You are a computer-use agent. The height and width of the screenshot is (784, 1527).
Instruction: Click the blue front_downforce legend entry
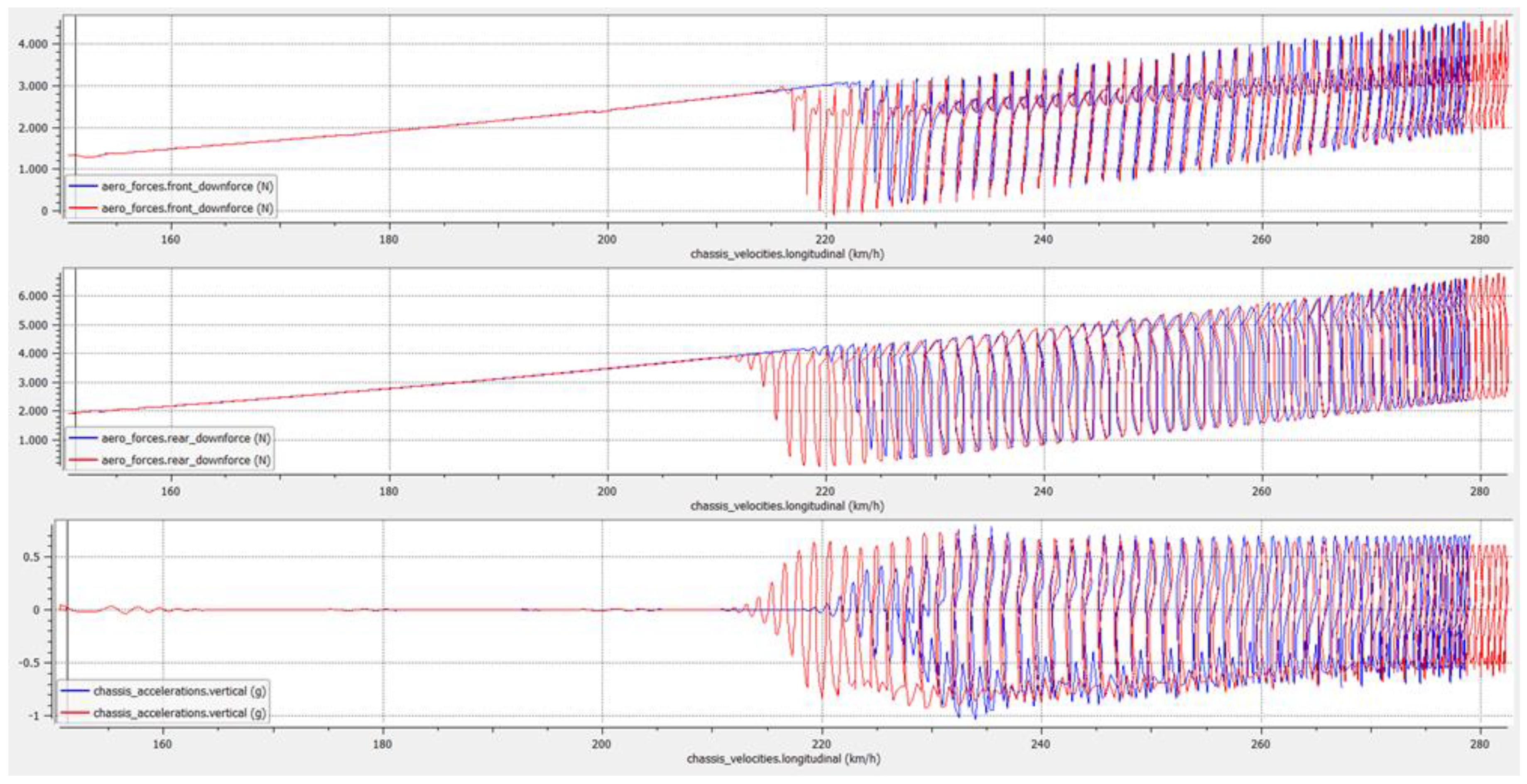(x=187, y=186)
